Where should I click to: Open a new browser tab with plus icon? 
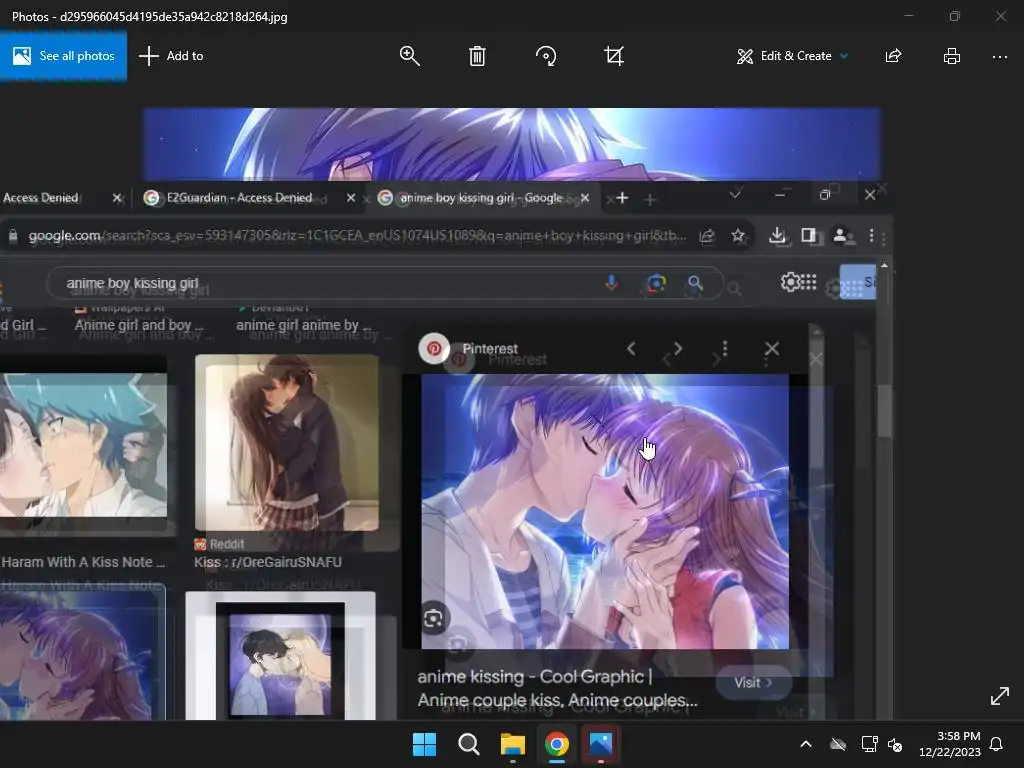622,198
